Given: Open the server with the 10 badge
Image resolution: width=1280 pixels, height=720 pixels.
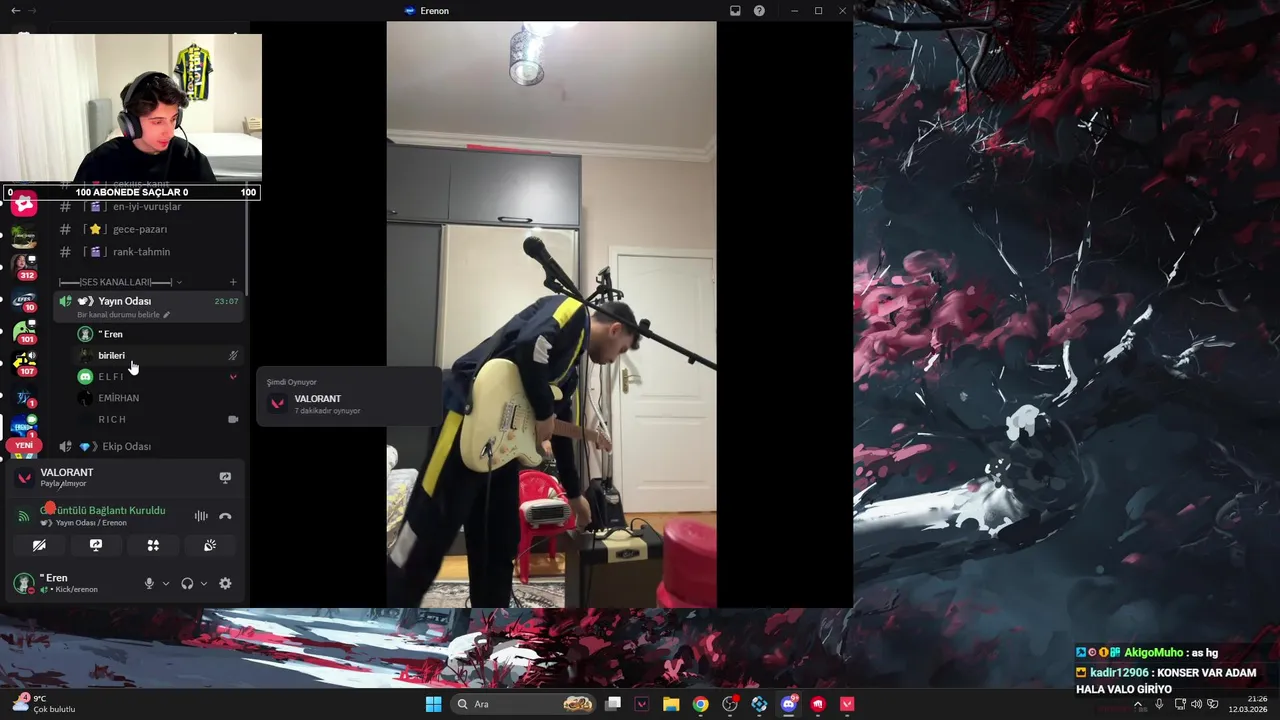Looking at the screenshot, I should [24, 299].
